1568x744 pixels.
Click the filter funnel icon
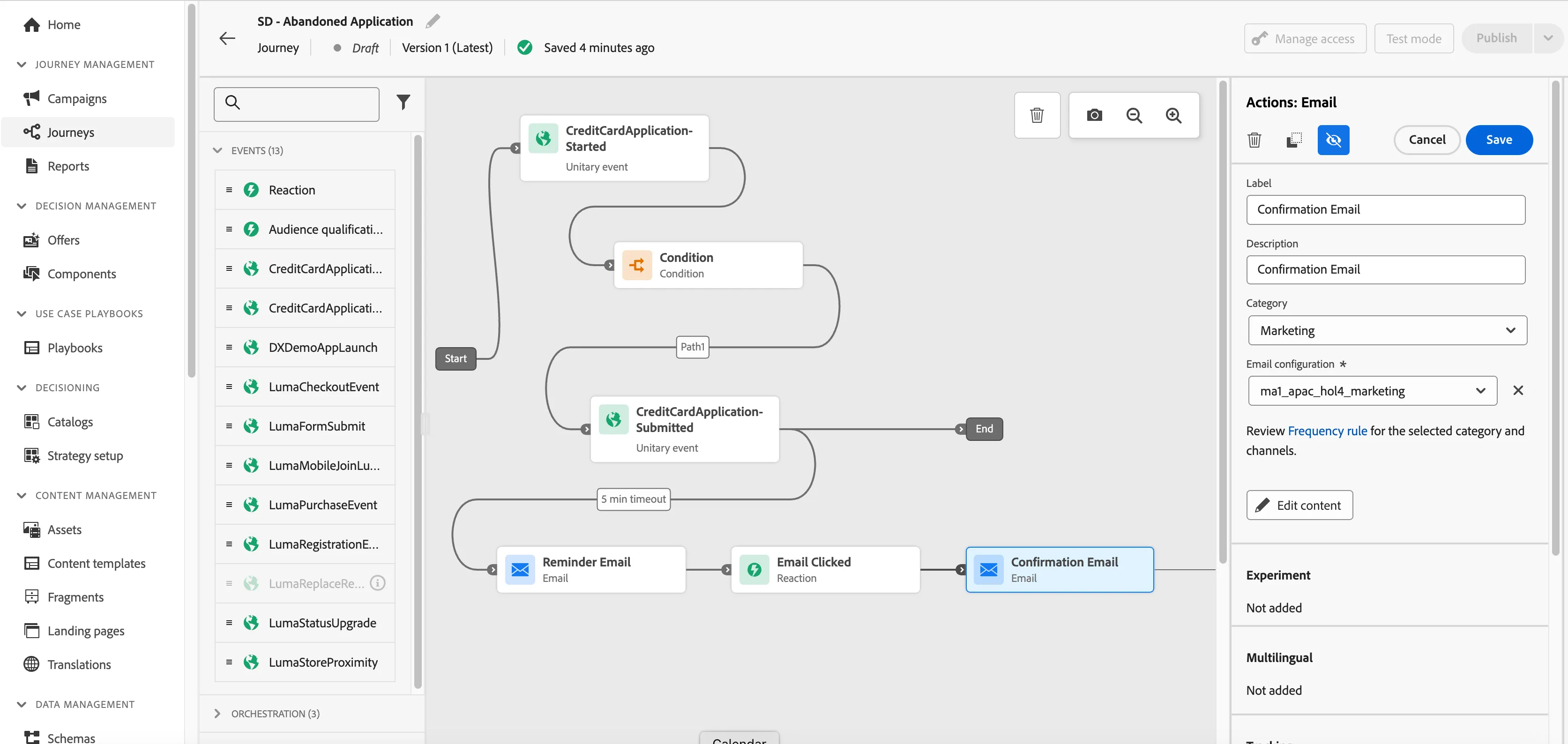(x=403, y=102)
